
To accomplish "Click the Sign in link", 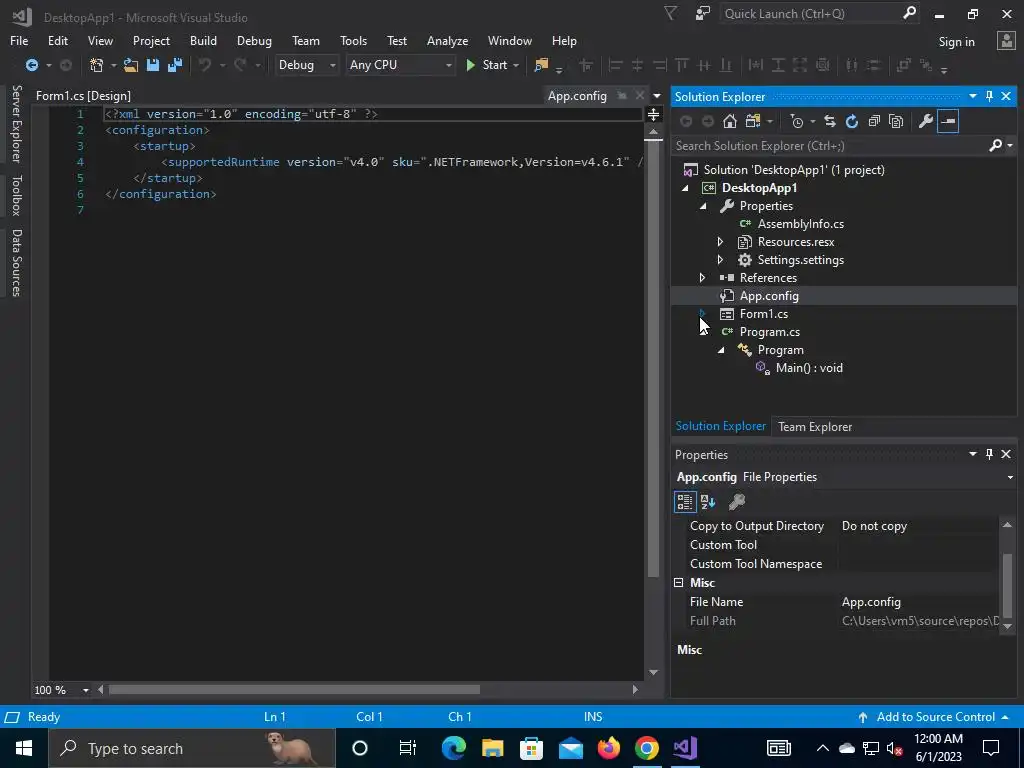I will (956, 42).
